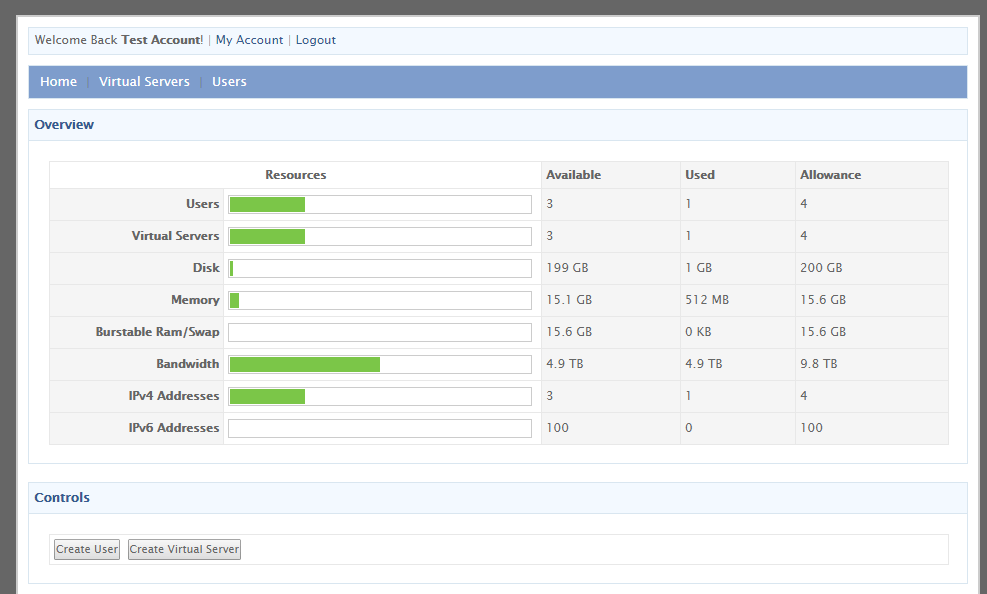Image resolution: width=987 pixels, height=594 pixels.
Task: Click the Available column header
Action: pyautogui.click(x=573, y=175)
